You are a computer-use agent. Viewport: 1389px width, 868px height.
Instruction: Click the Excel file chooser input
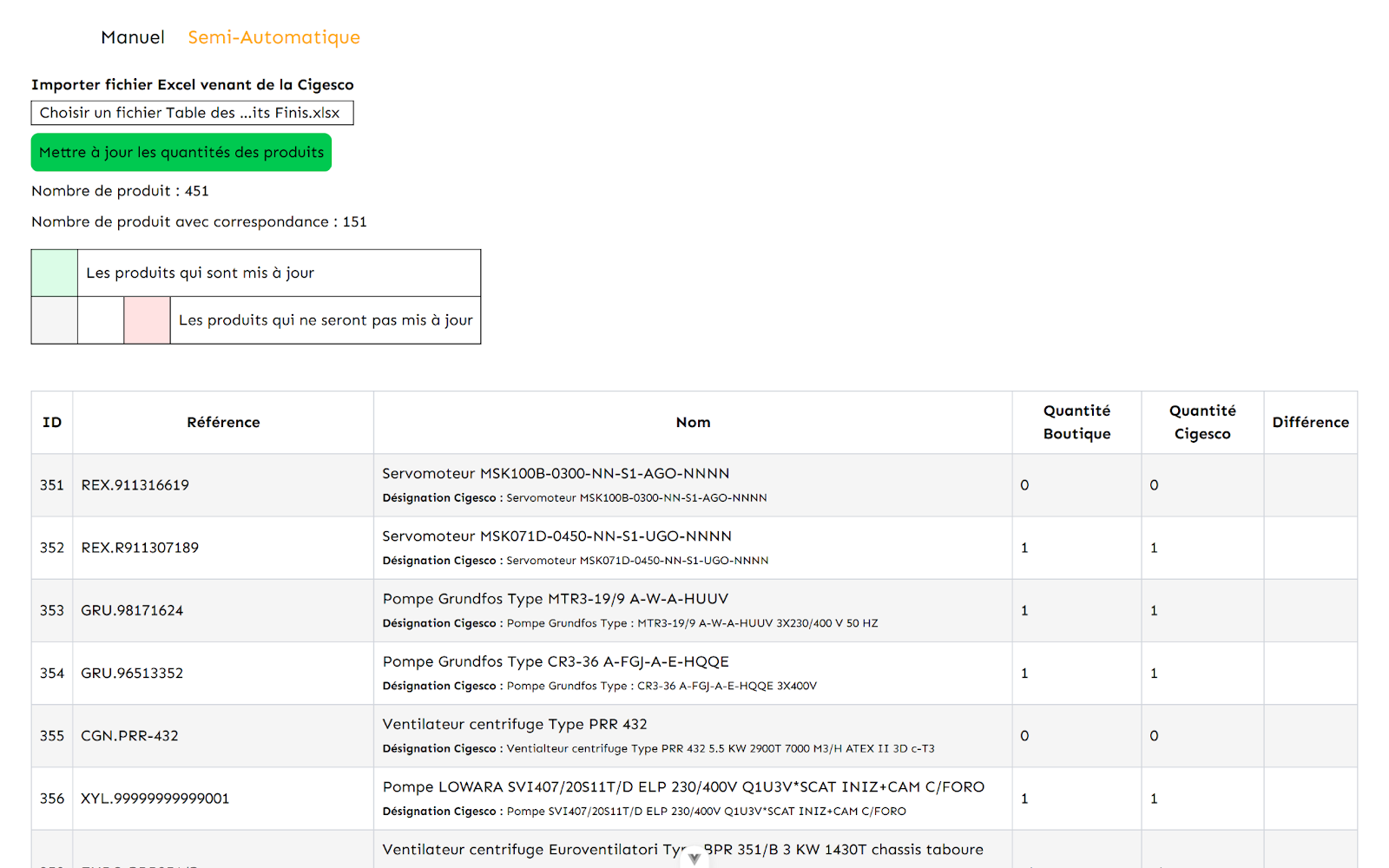pyautogui.click(x=192, y=113)
